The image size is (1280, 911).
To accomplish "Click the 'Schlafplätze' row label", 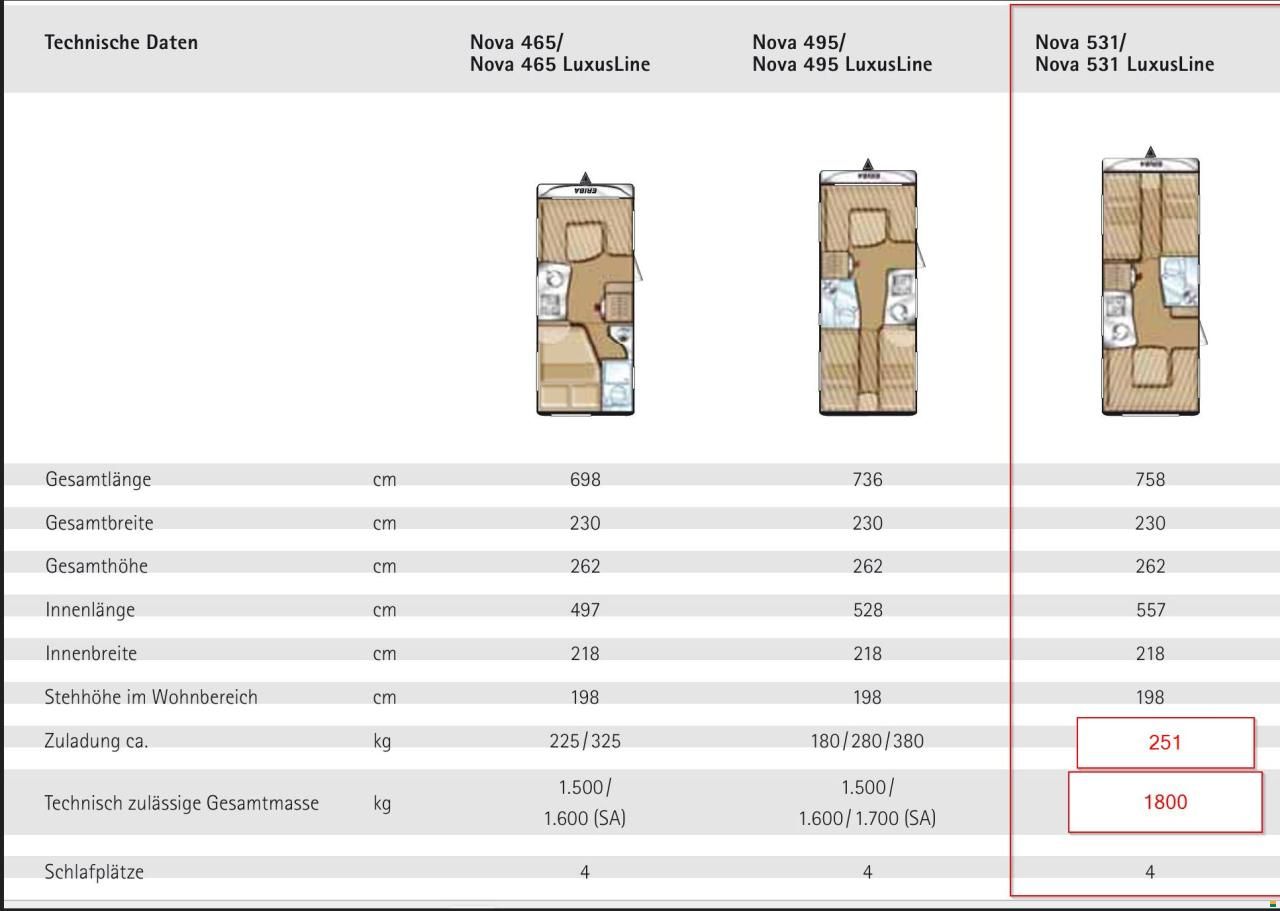I will [x=94, y=872].
